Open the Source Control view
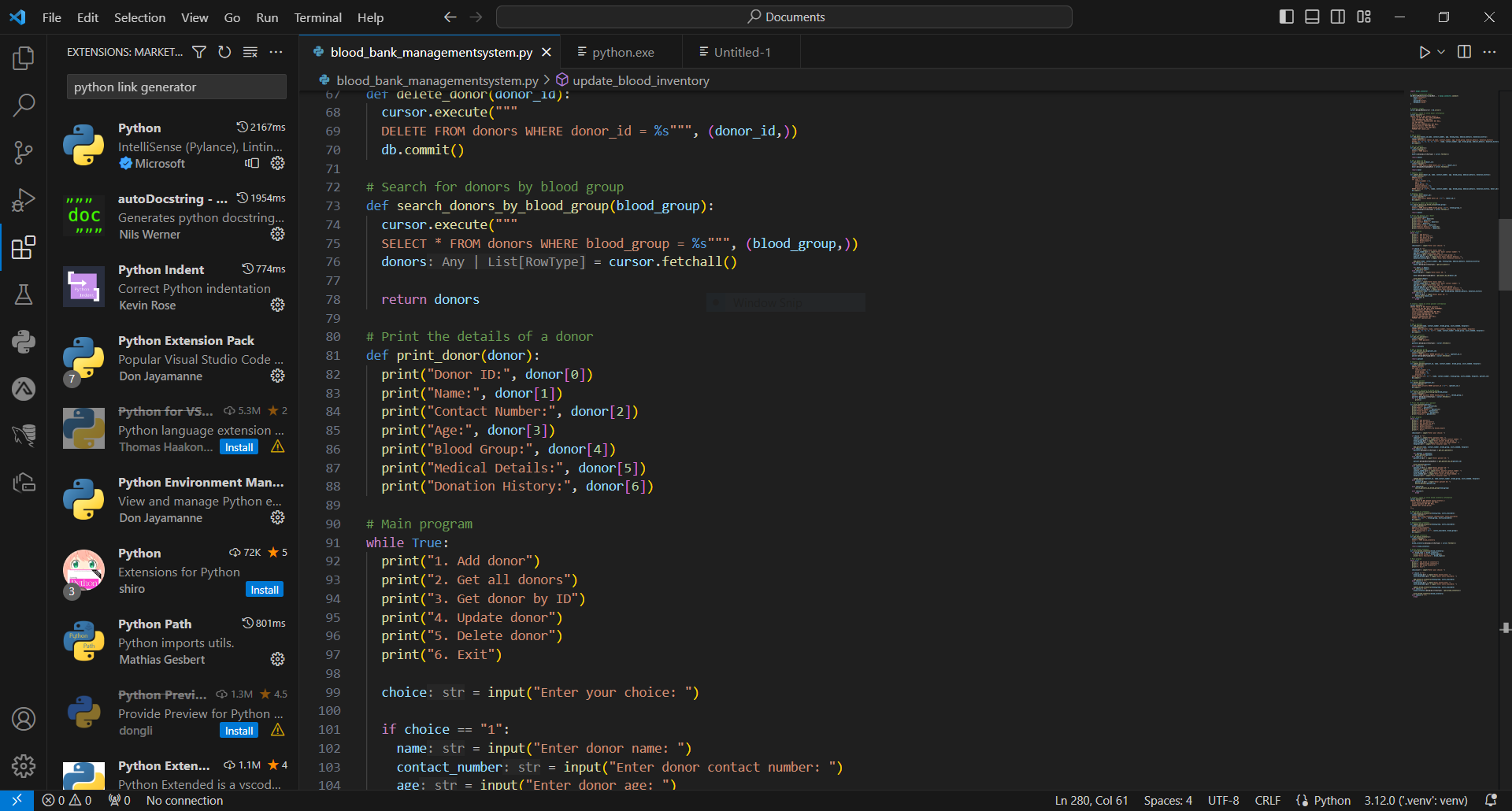This screenshot has height=811, width=1512. click(x=24, y=153)
